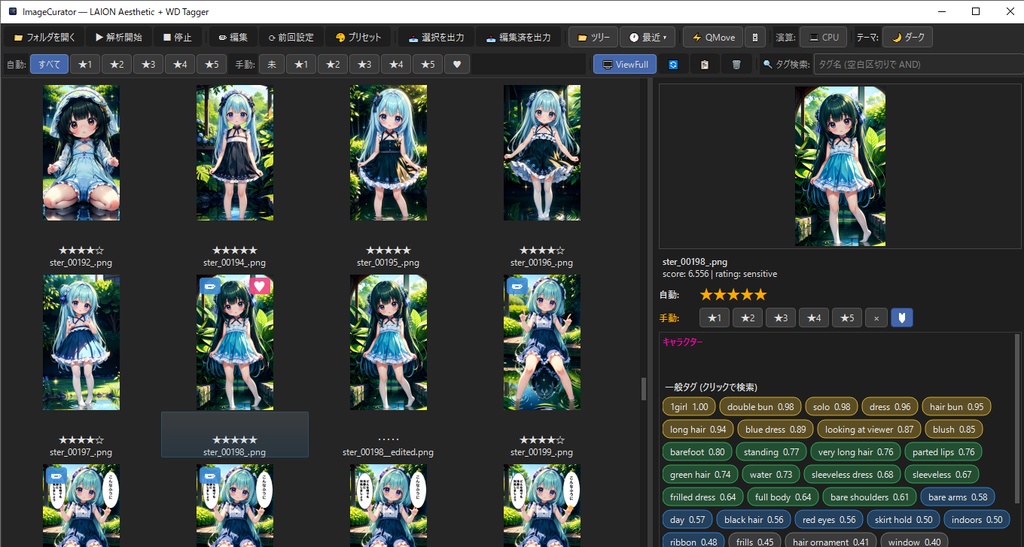The image size is (1024, 547).
Task: Select auto filter すべて
Action: click(x=49, y=64)
